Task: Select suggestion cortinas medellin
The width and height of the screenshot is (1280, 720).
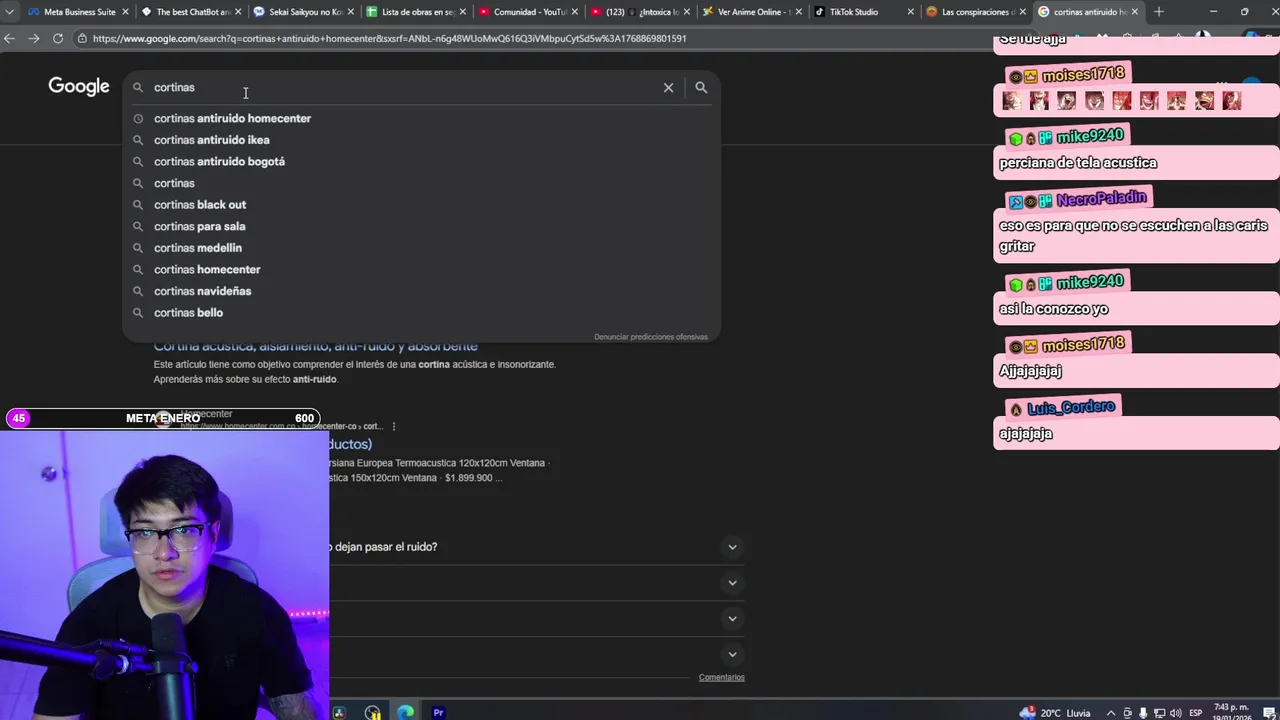Action: (421, 248)
